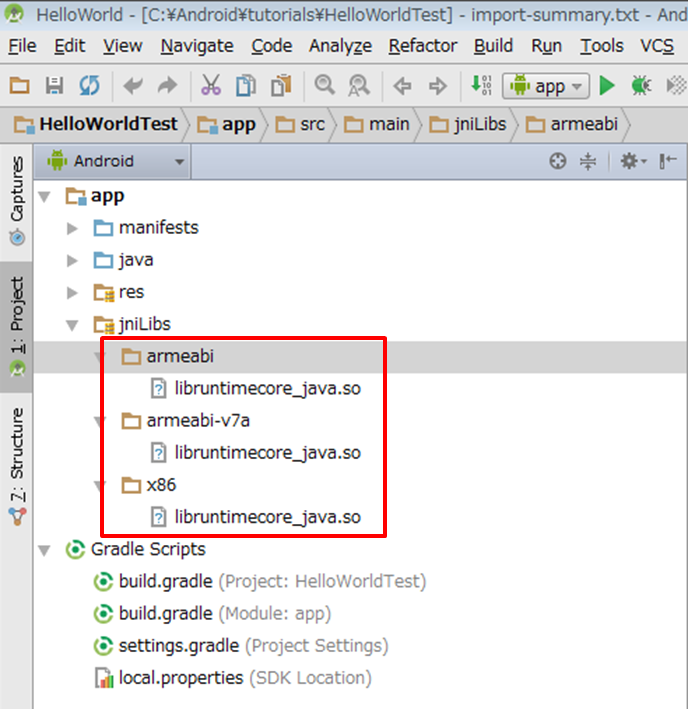The image size is (688, 709).
Task: Click the jniLibs breadcrumb
Action: point(467,124)
